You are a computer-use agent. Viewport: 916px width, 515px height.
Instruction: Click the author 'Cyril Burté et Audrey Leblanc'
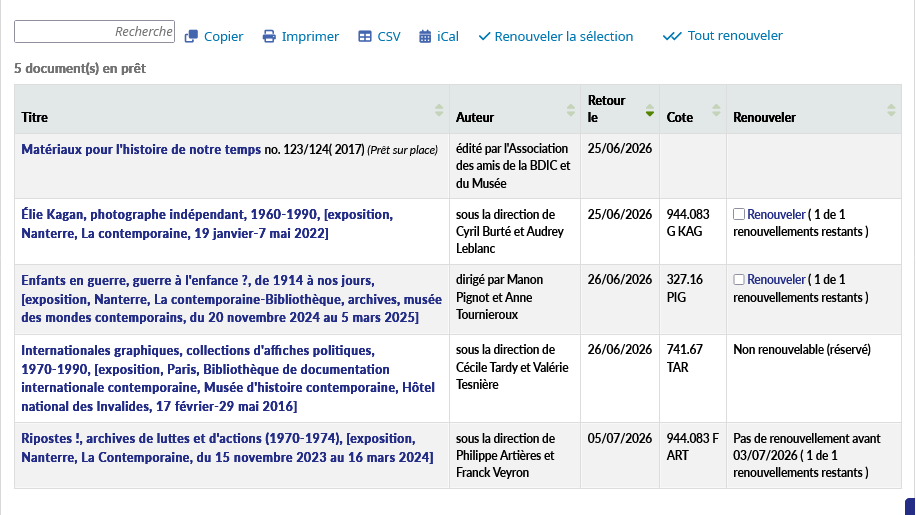510,239
